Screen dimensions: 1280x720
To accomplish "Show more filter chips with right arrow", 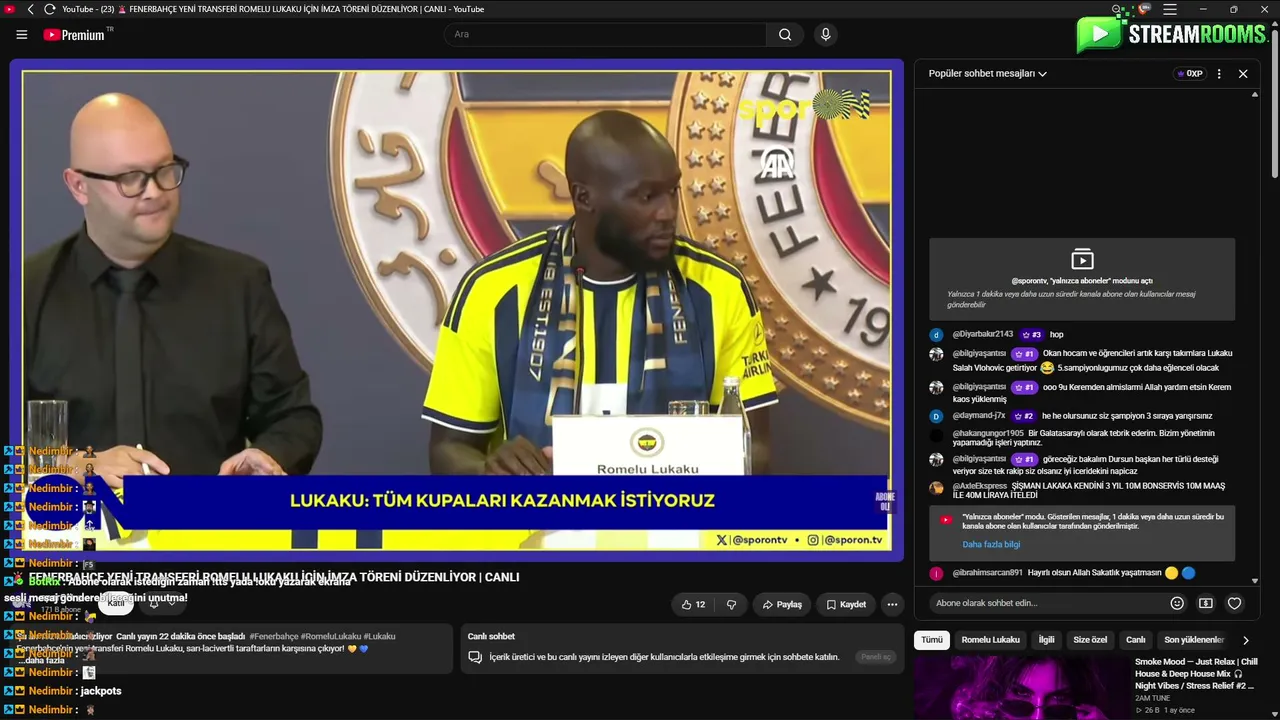I will click(1245, 640).
